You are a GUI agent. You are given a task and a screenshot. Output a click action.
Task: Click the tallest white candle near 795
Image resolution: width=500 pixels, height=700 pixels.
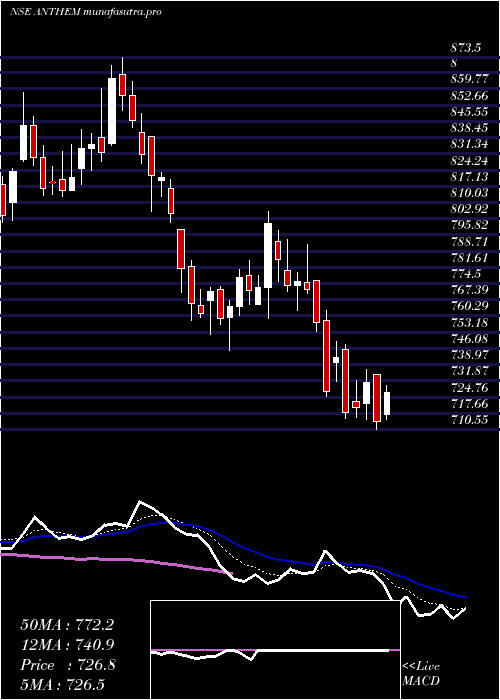(268, 255)
